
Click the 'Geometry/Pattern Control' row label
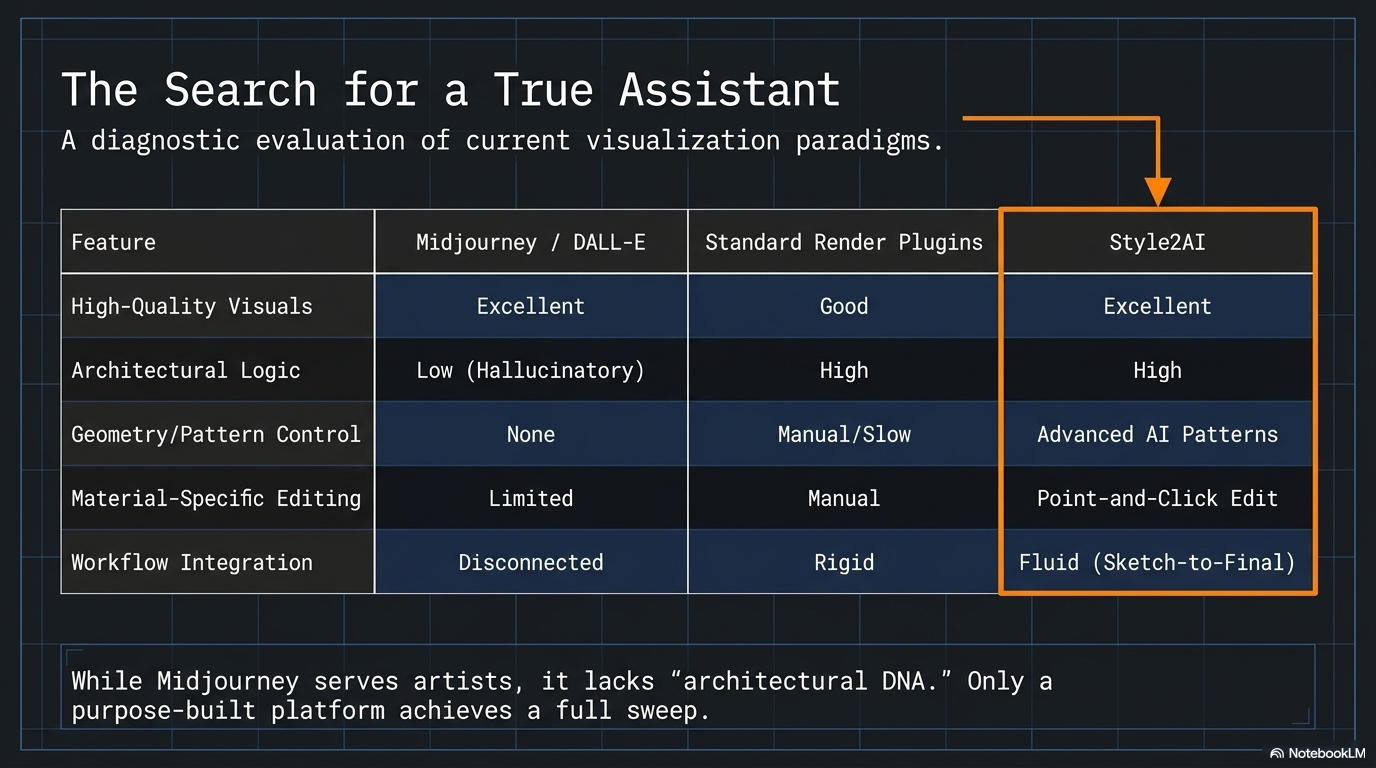[218, 434]
